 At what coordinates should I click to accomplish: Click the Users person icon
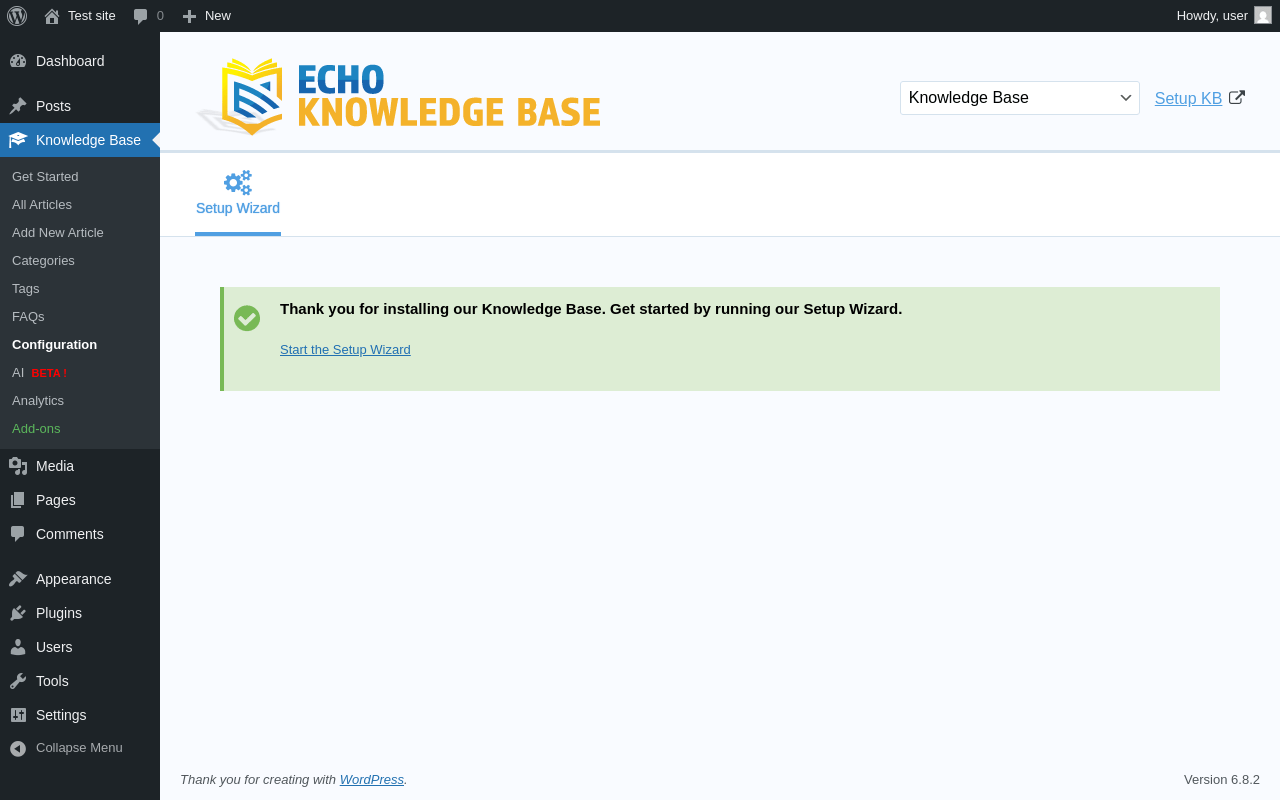click(x=18, y=647)
